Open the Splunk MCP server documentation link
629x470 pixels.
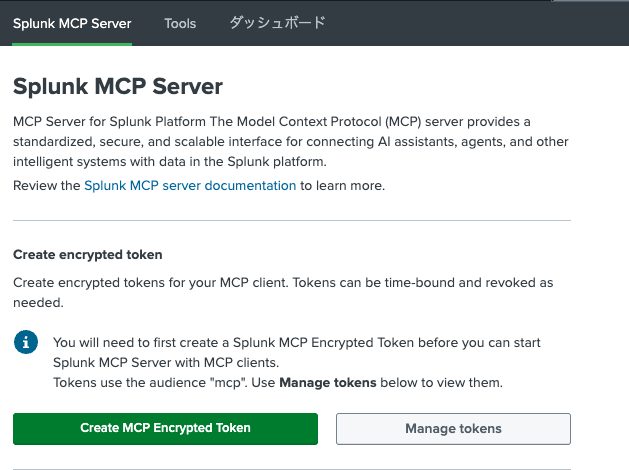pyautogui.click(x=190, y=186)
